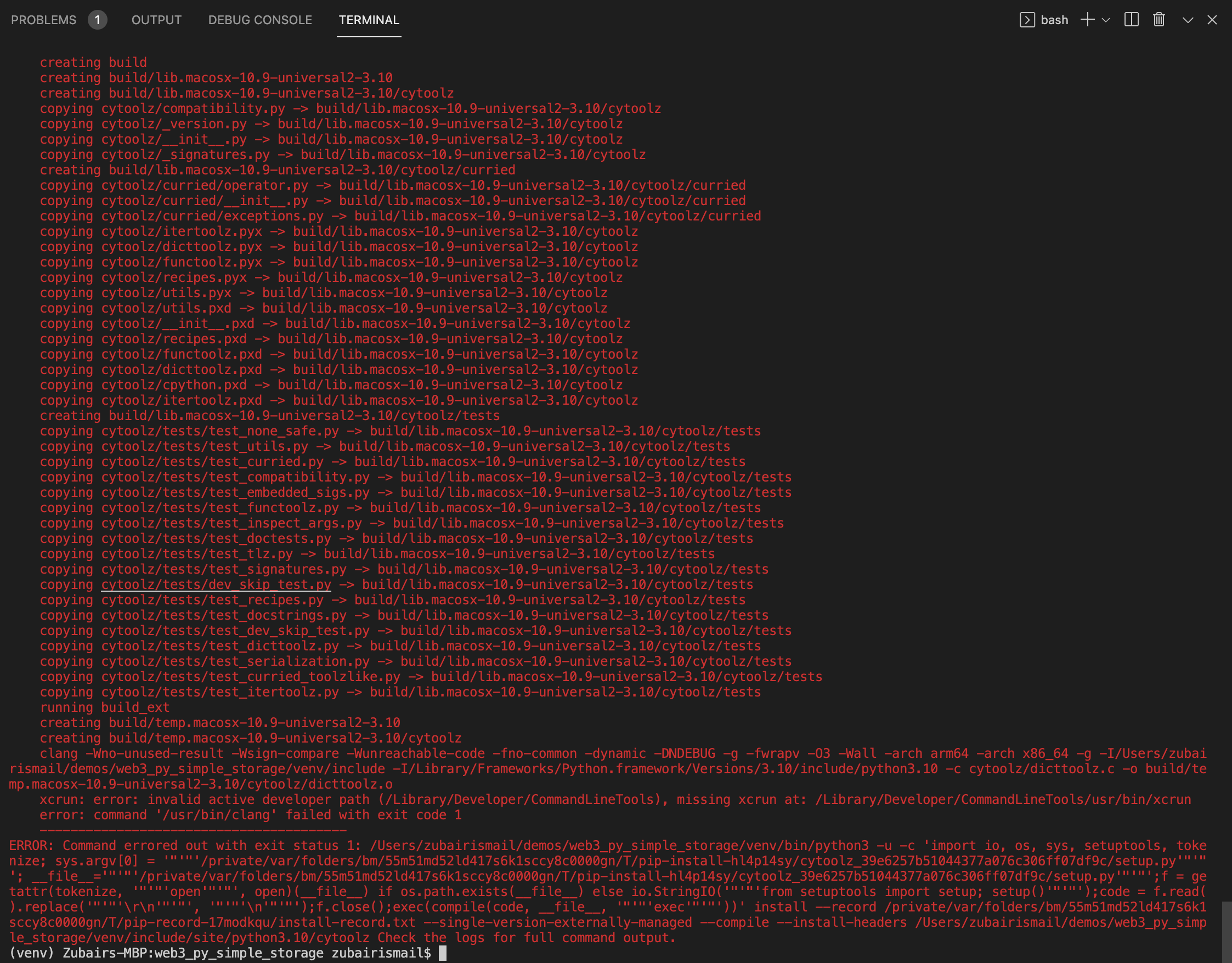Click the line "error: command '/usr/bin/clang' failed"
The height and width of the screenshot is (963, 1232).
[251, 815]
